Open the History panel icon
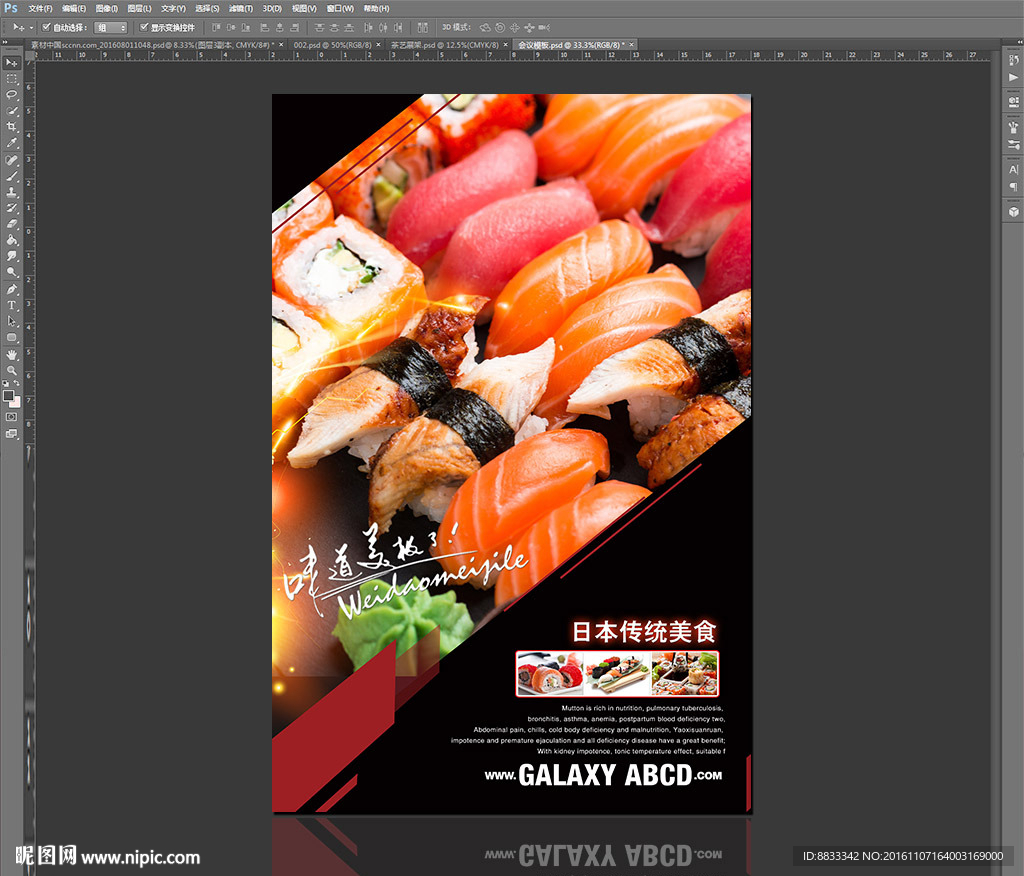 pos(1013,61)
